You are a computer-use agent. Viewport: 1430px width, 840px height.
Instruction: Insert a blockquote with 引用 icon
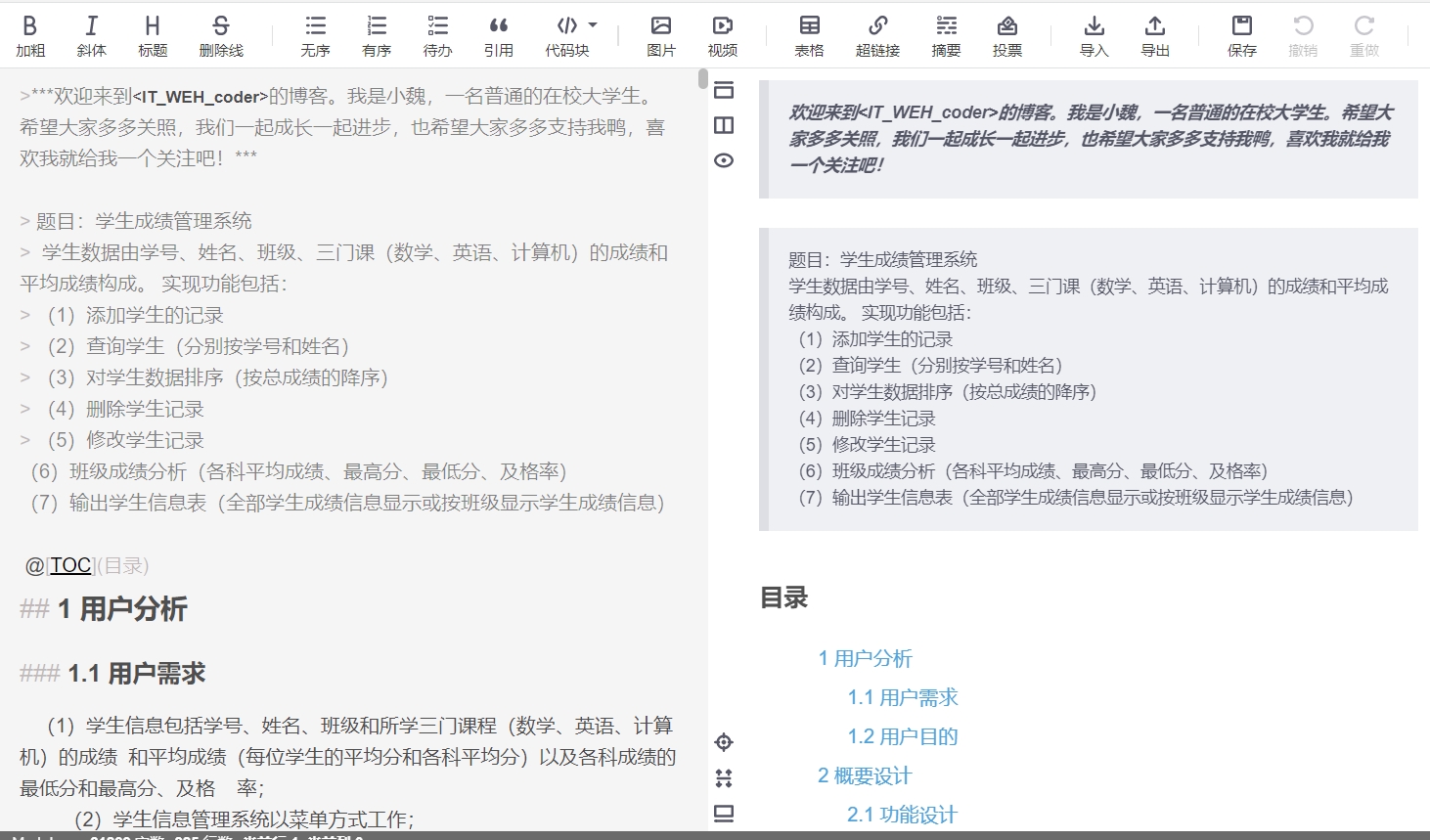[499, 36]
